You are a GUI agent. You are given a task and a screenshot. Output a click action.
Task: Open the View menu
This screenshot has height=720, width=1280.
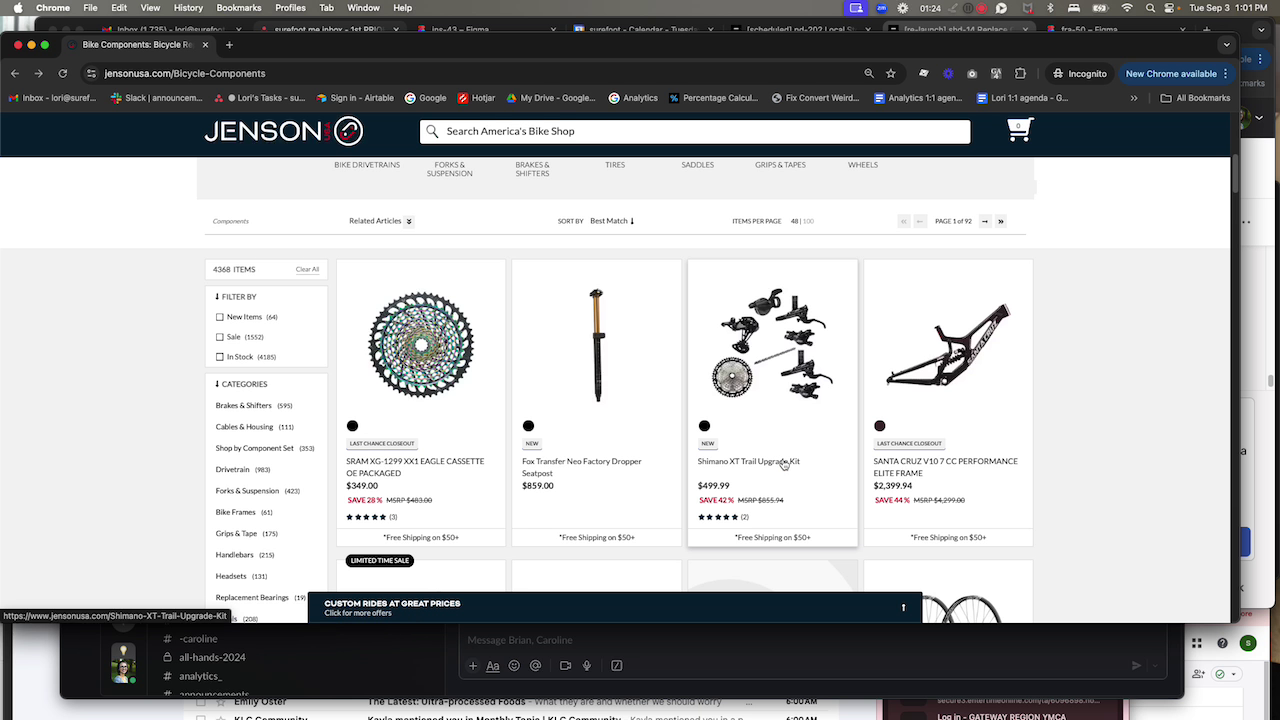click(150, 8)
